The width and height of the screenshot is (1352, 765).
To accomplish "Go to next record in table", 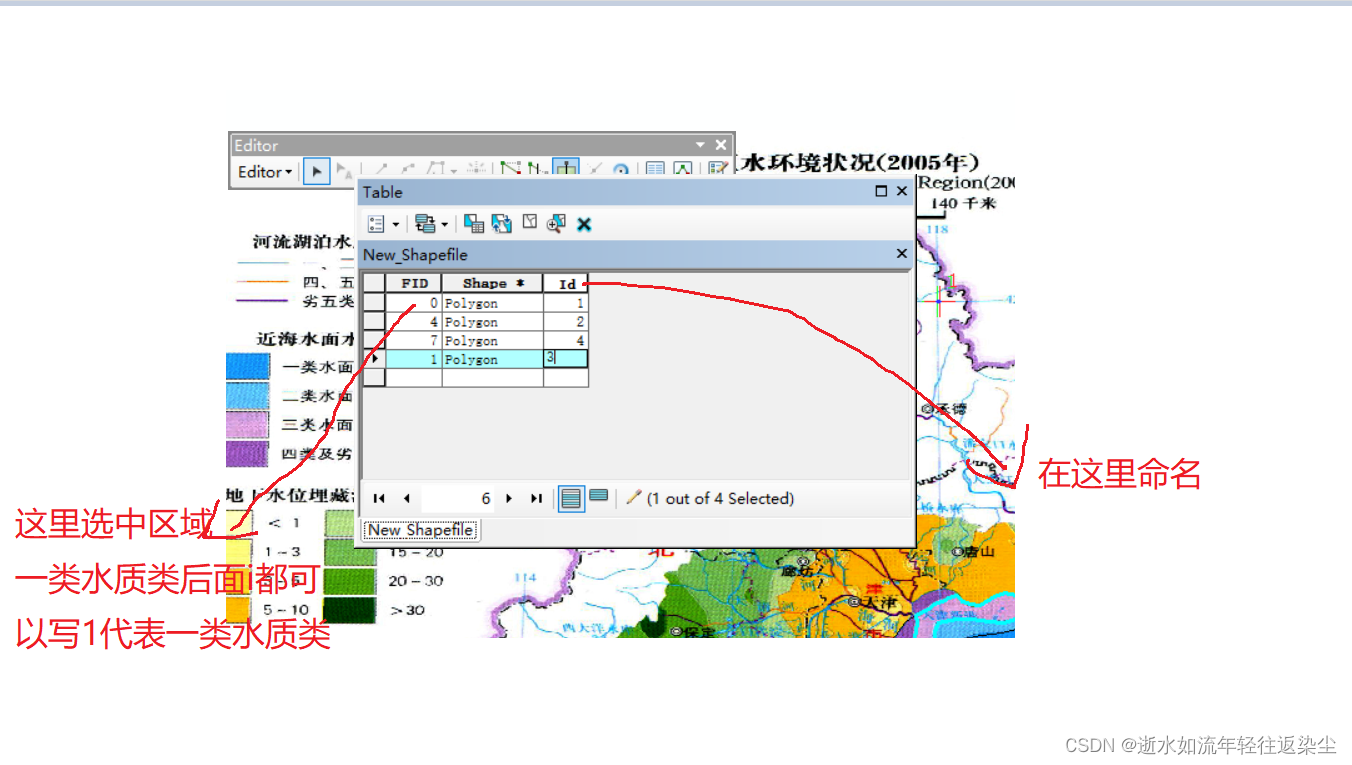I will (509, 498).
